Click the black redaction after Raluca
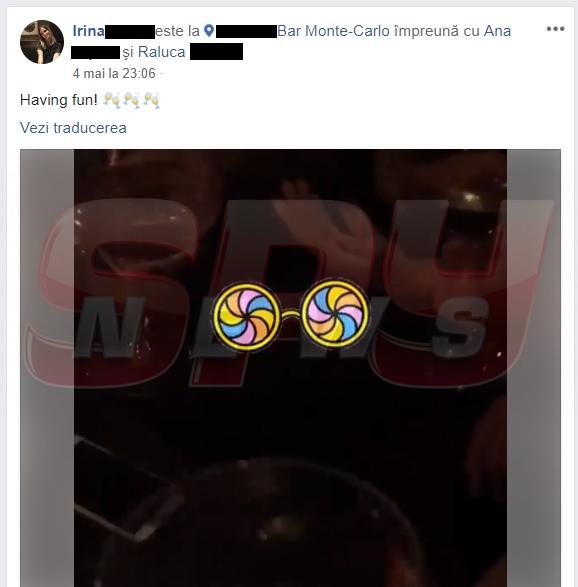Viewport: 578px width, 587px height. pyautogui.click(x=216, y=52)
